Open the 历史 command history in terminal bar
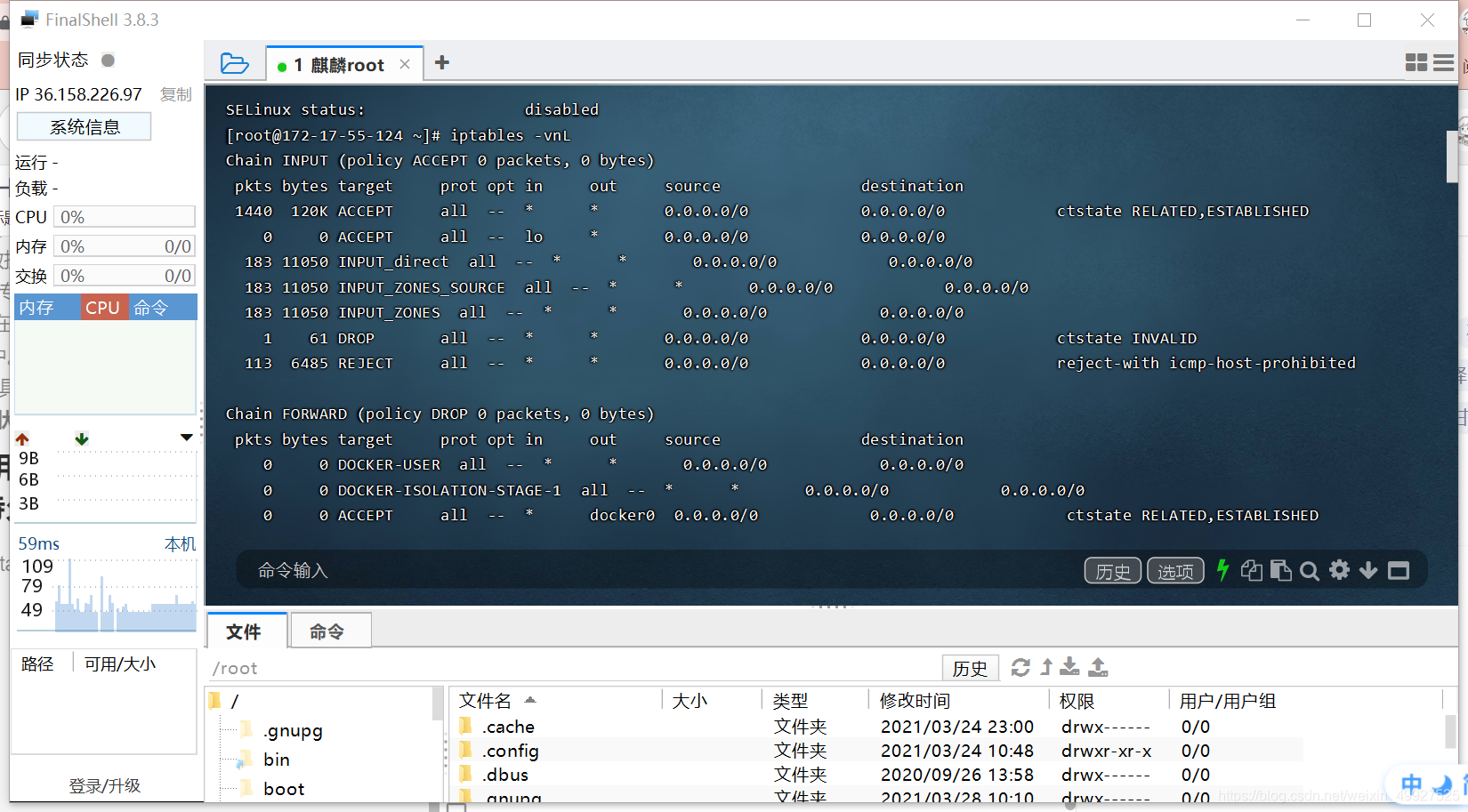The height and width of the screenshot is (812, 1468). [x=1113, y=571]
